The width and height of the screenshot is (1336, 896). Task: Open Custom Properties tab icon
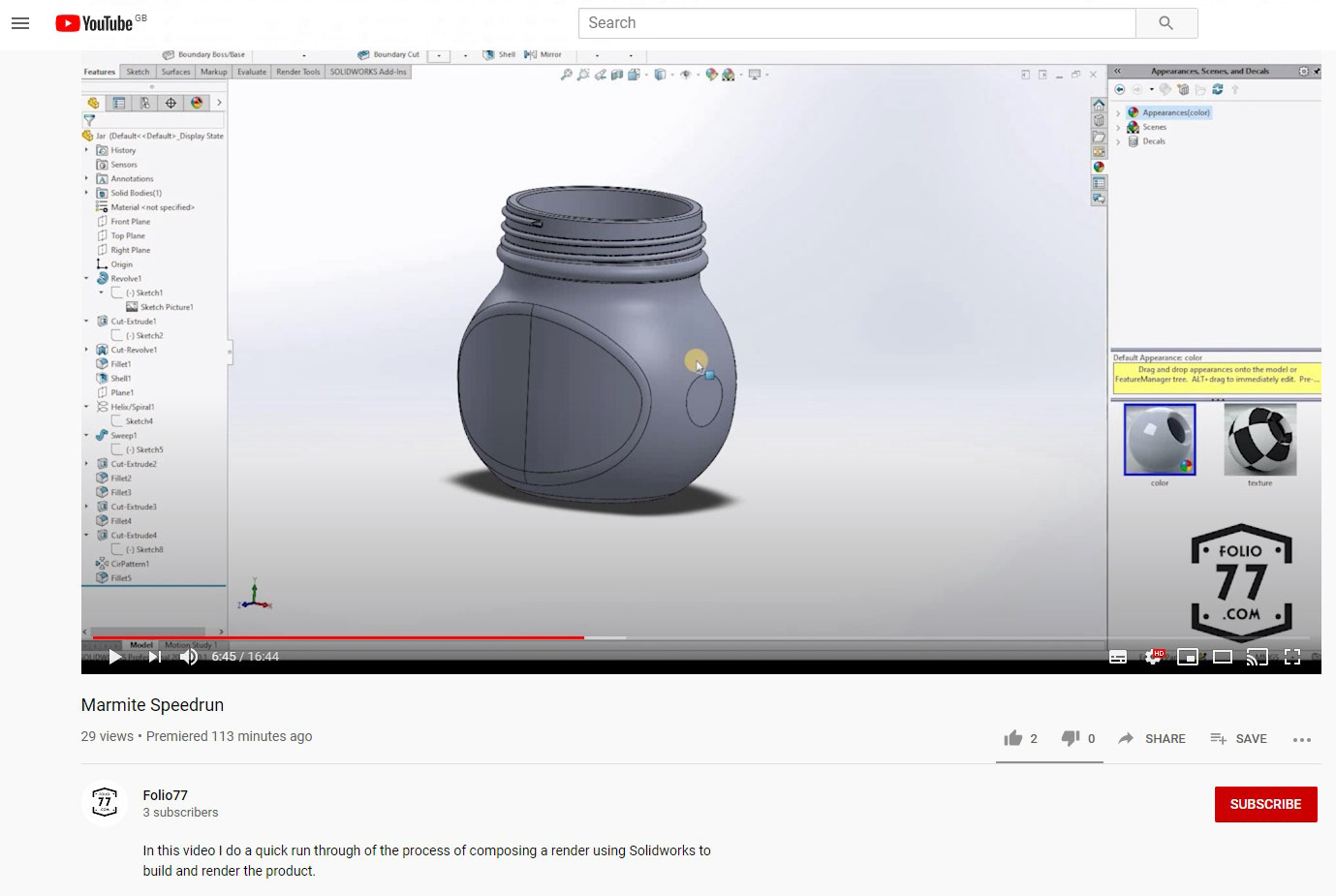(1099, 183)
